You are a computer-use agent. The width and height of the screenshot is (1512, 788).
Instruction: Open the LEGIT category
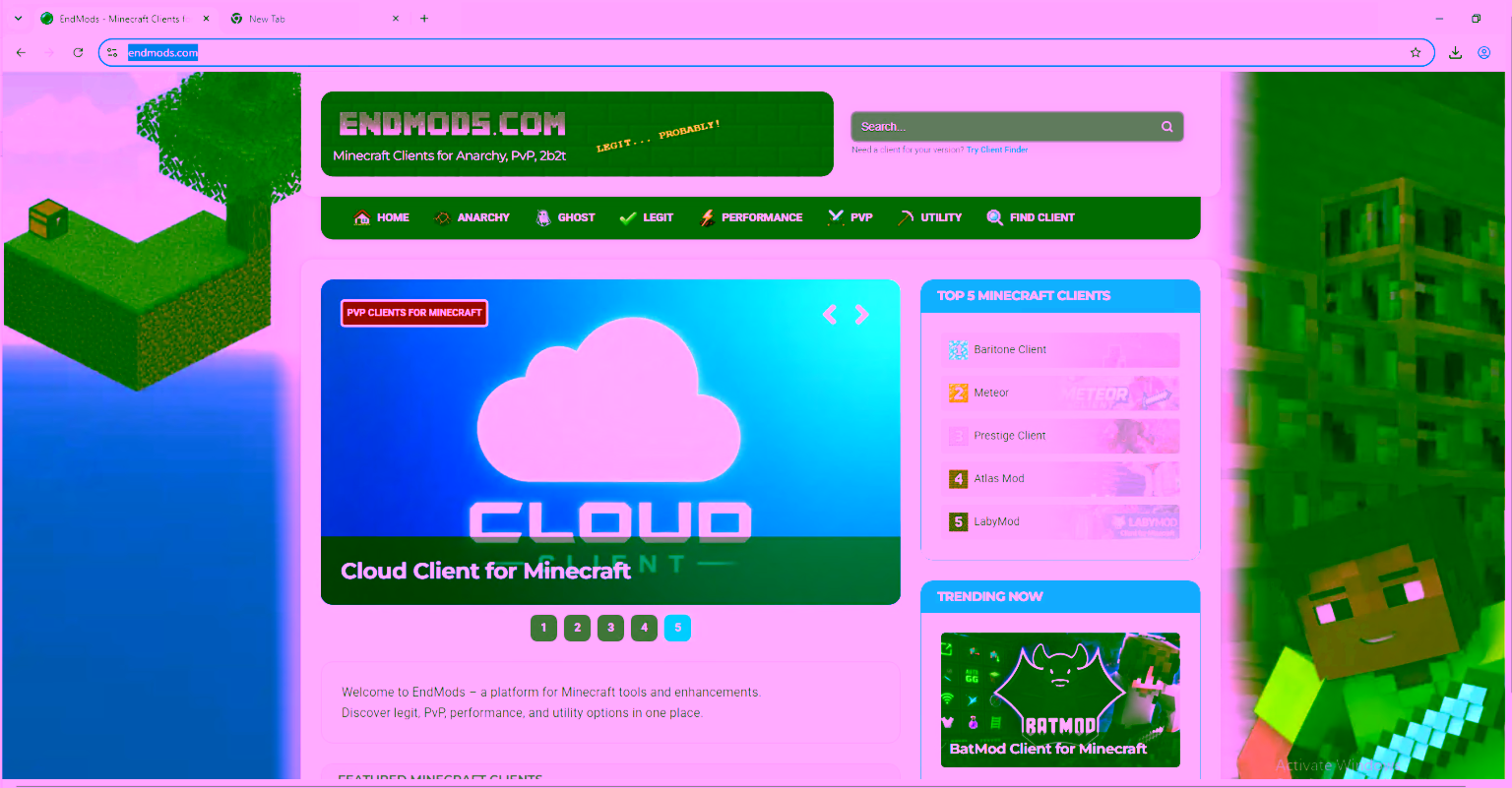coord(646,217)
